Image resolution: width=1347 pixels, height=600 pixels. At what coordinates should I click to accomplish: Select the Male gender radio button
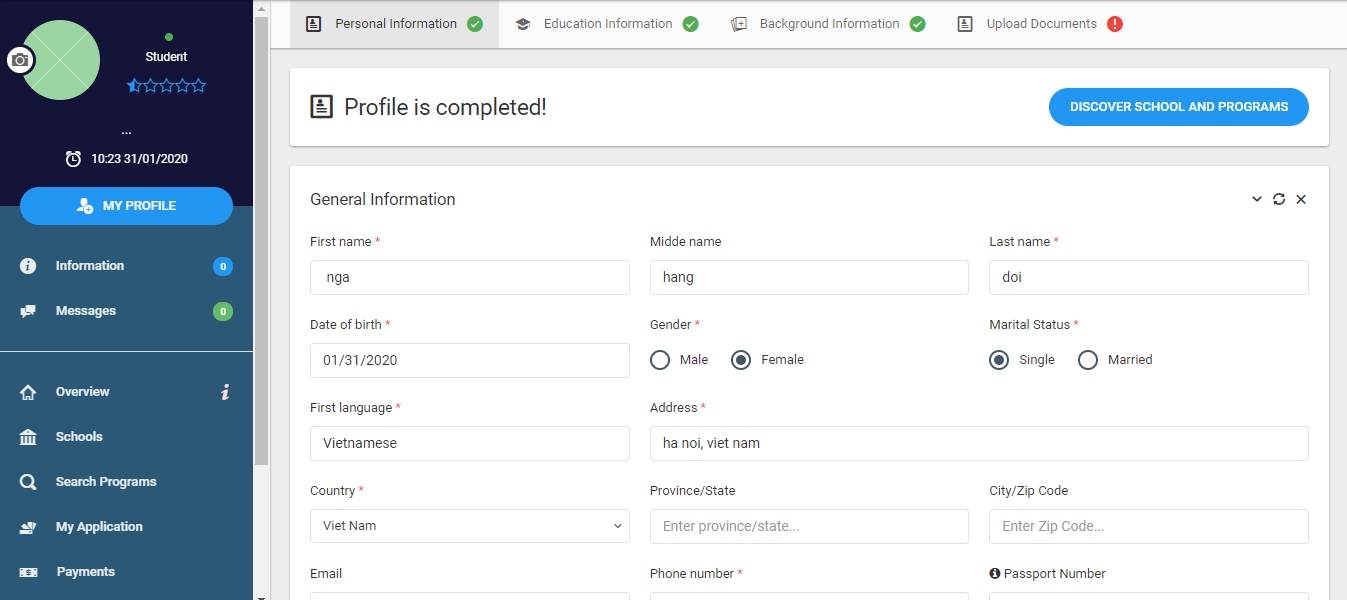pyautogui.click(x=660, y=360)
